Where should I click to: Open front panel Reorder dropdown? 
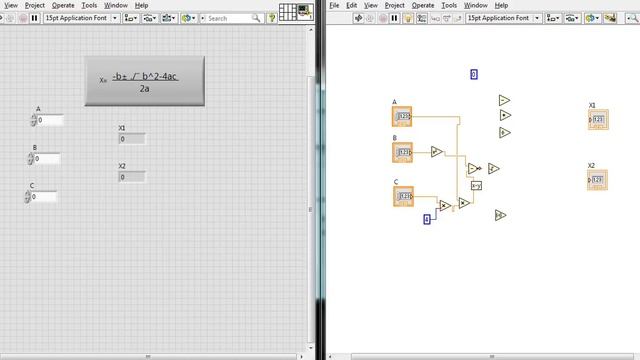(x=188, y=18)
